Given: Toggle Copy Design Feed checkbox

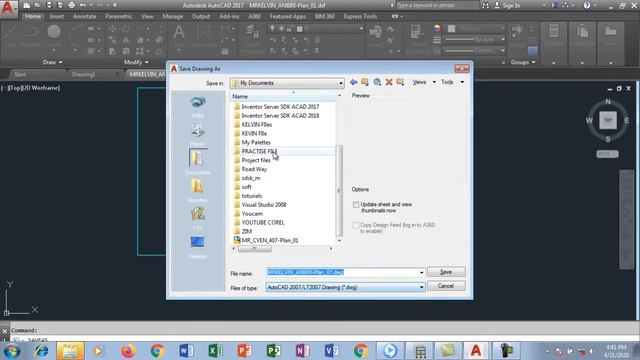Looking at the screenshot, I should coord(356,225).
